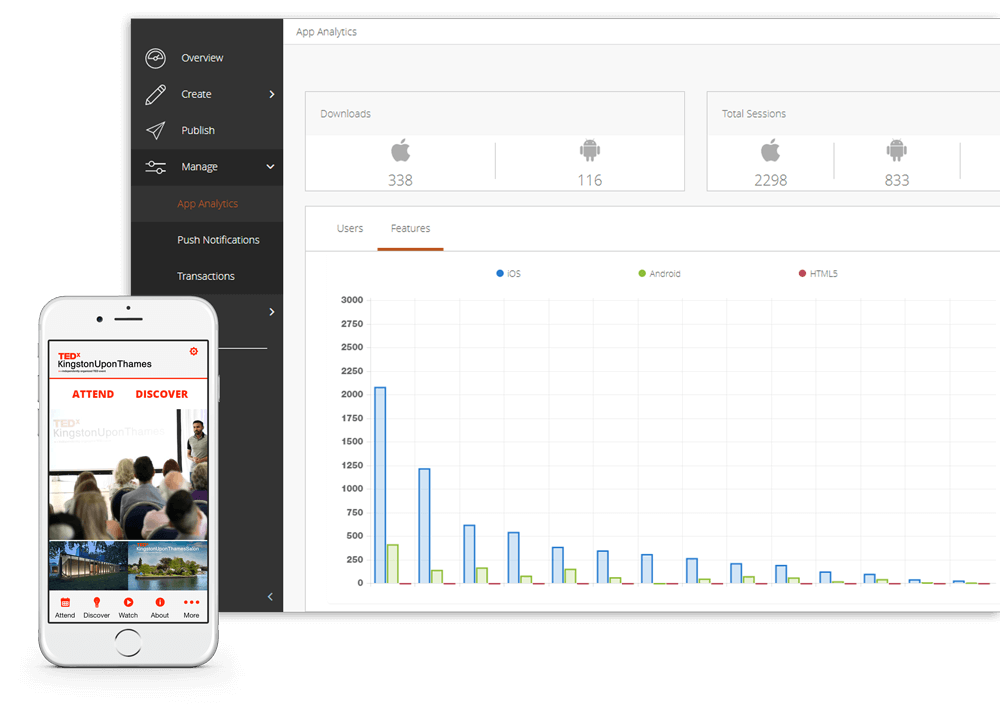Click the Apple icon under Total Sessions

[770, 151]
